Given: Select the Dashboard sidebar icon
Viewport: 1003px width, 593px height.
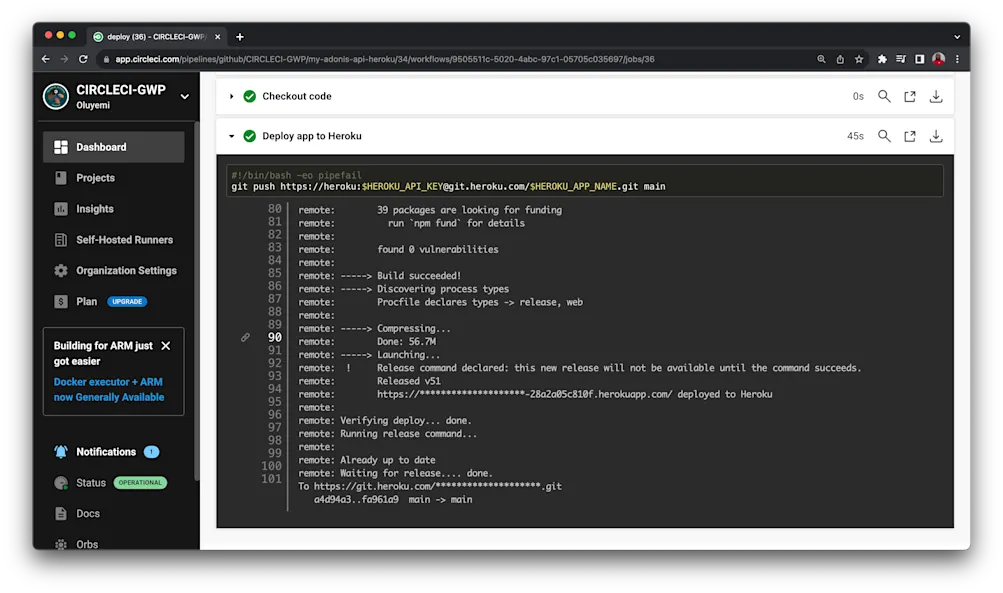Looking at the screenshot, I should click(x=60, y=146).
